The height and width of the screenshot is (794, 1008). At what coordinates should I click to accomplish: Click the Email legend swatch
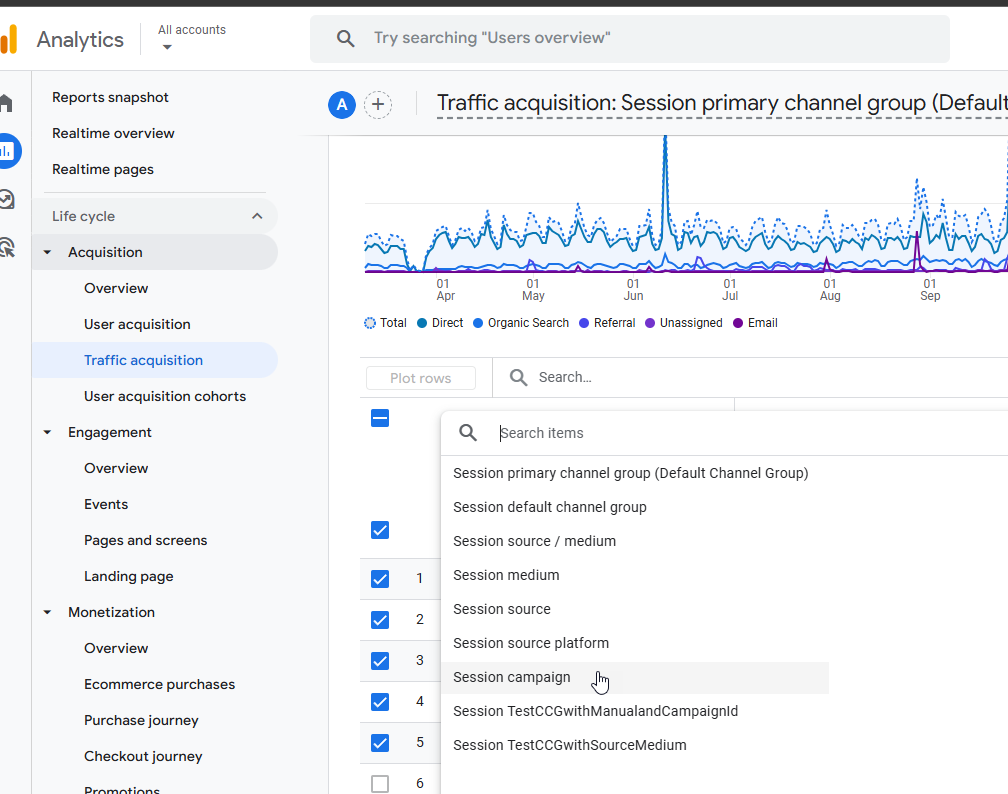(x=738, y=323)
